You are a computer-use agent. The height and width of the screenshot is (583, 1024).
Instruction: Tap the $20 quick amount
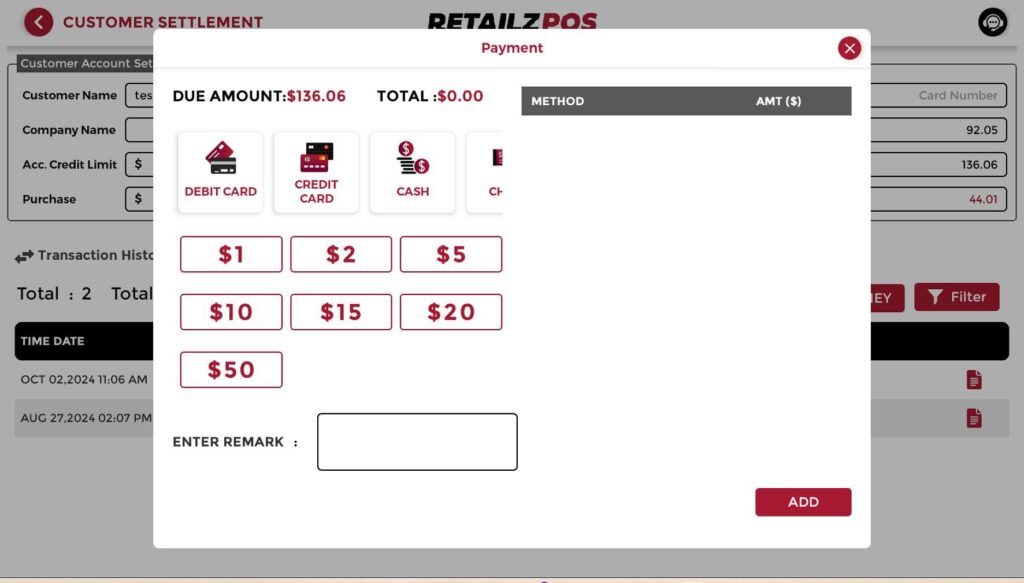pos(451,312)
